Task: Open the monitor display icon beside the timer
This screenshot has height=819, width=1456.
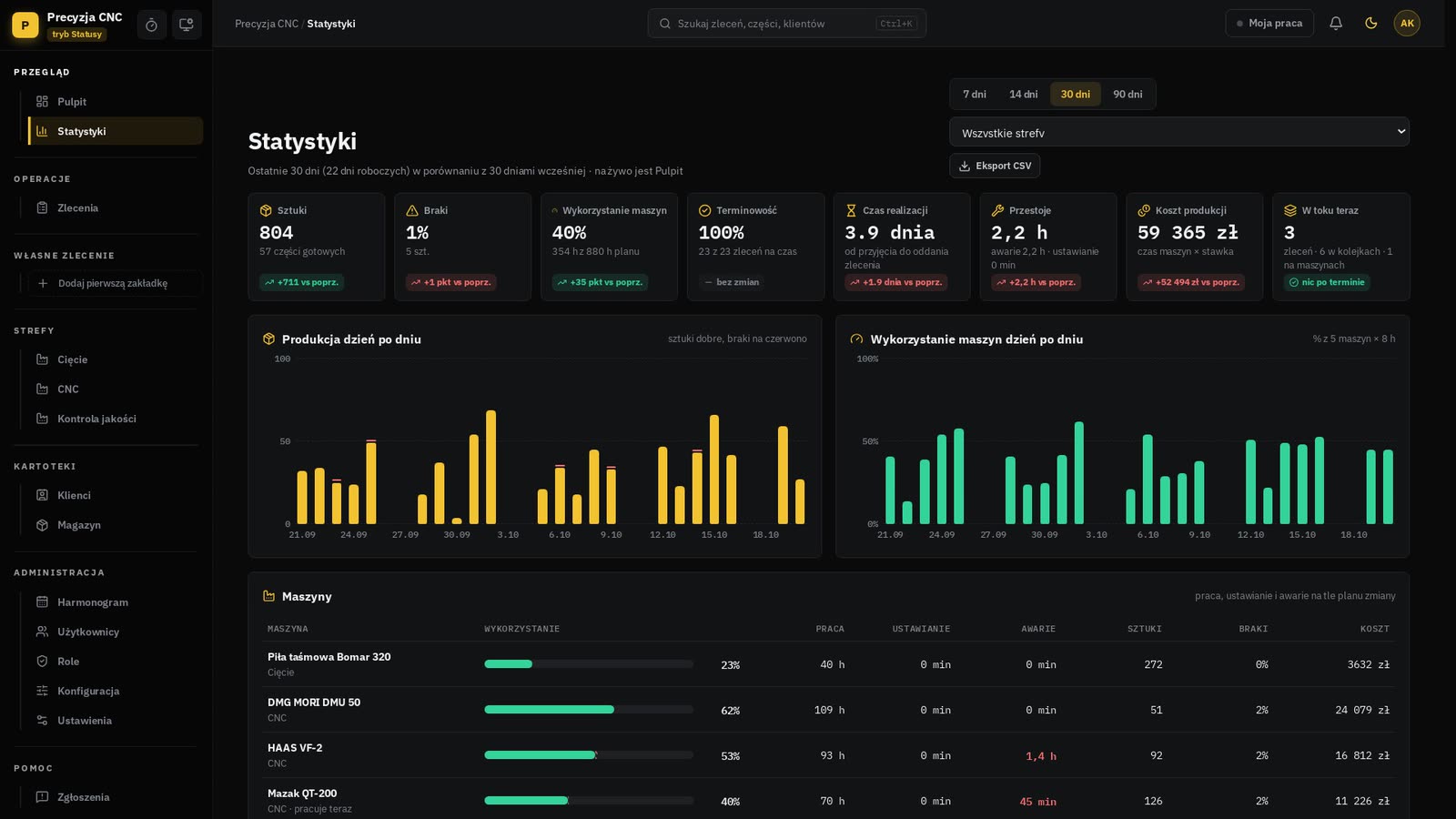Action: [x=187, y=25]
